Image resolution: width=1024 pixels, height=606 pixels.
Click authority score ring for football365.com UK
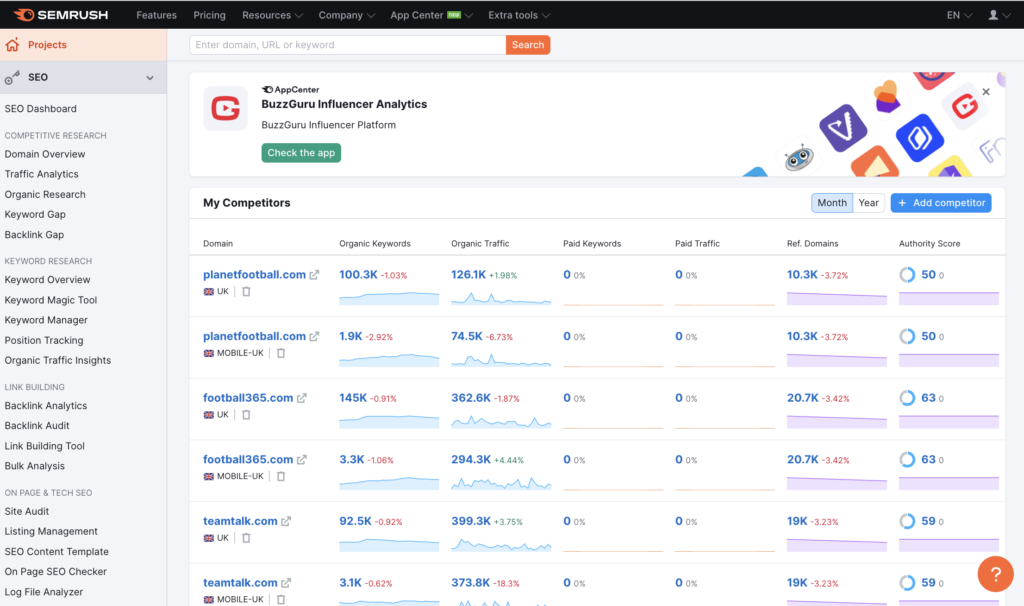tap(907, 398)
